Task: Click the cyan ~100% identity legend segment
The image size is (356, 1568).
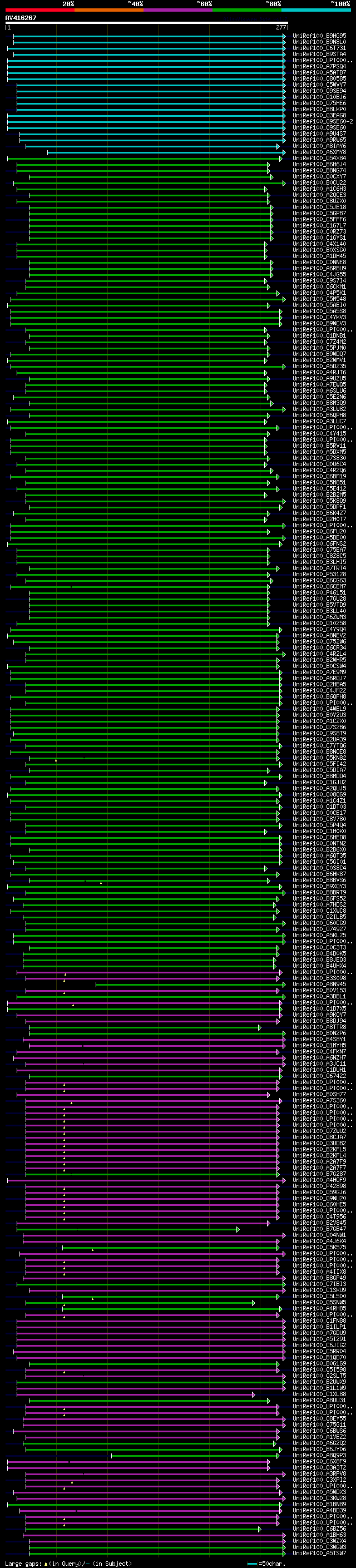Action: (316, 10)
